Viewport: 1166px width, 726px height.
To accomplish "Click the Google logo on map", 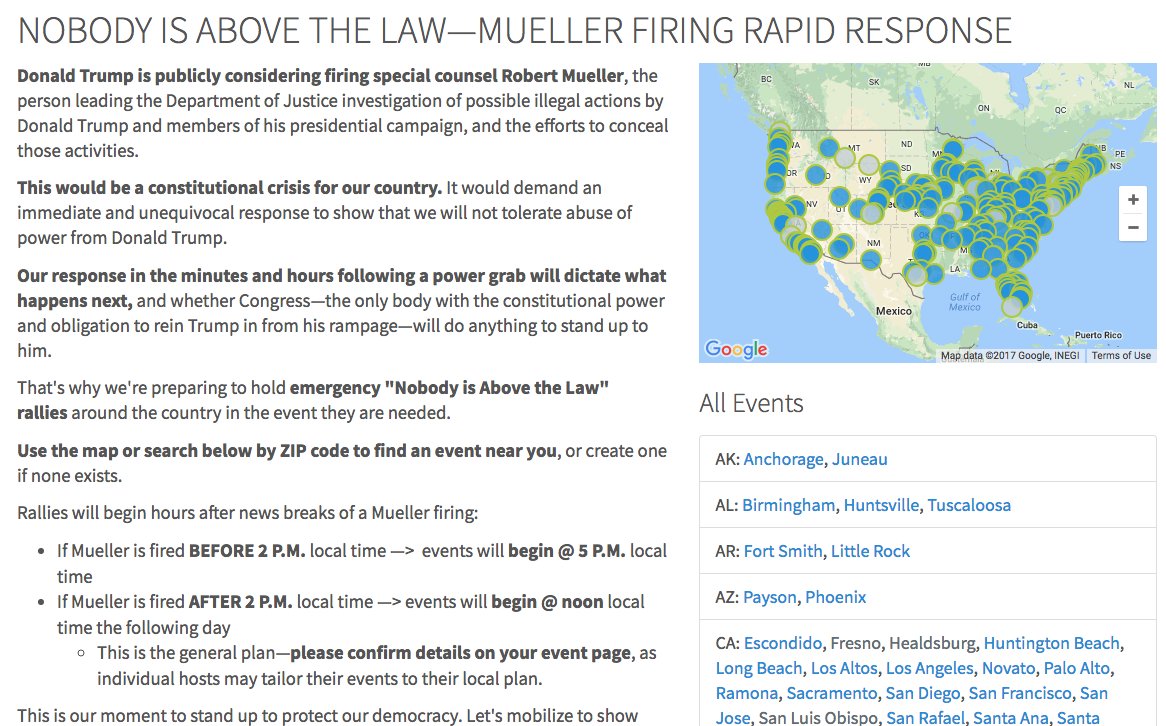I will (736, 349).
